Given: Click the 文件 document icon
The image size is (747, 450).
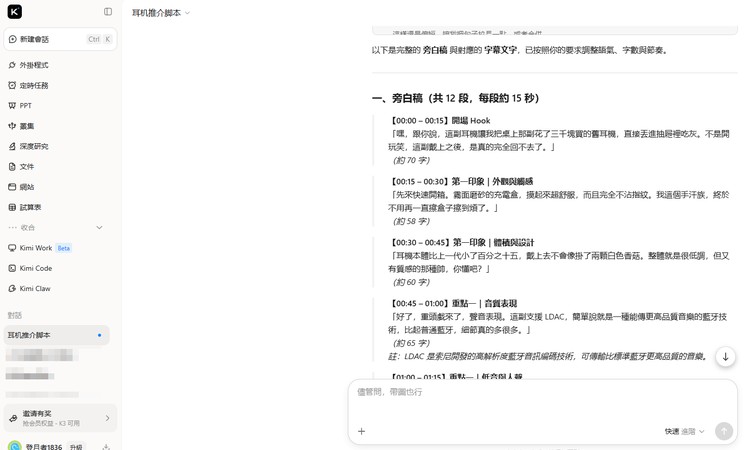Looking at the screenshot, I should (12, 167).
